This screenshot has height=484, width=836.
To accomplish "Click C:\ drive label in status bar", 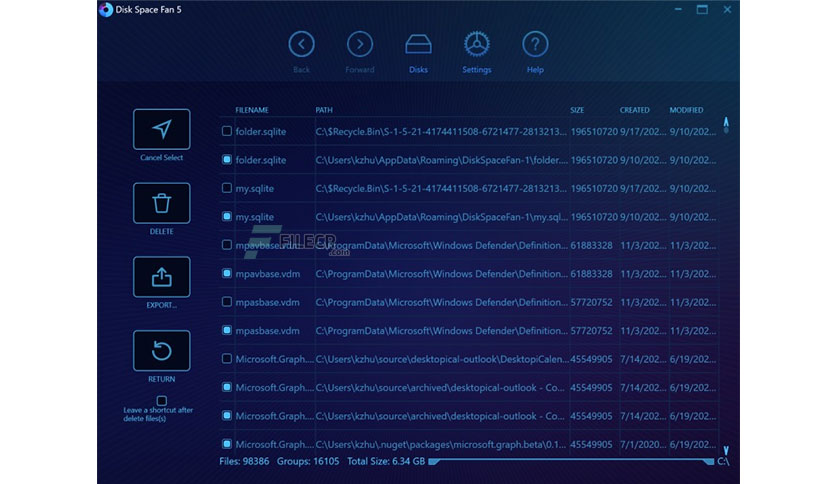I will 723,461.
